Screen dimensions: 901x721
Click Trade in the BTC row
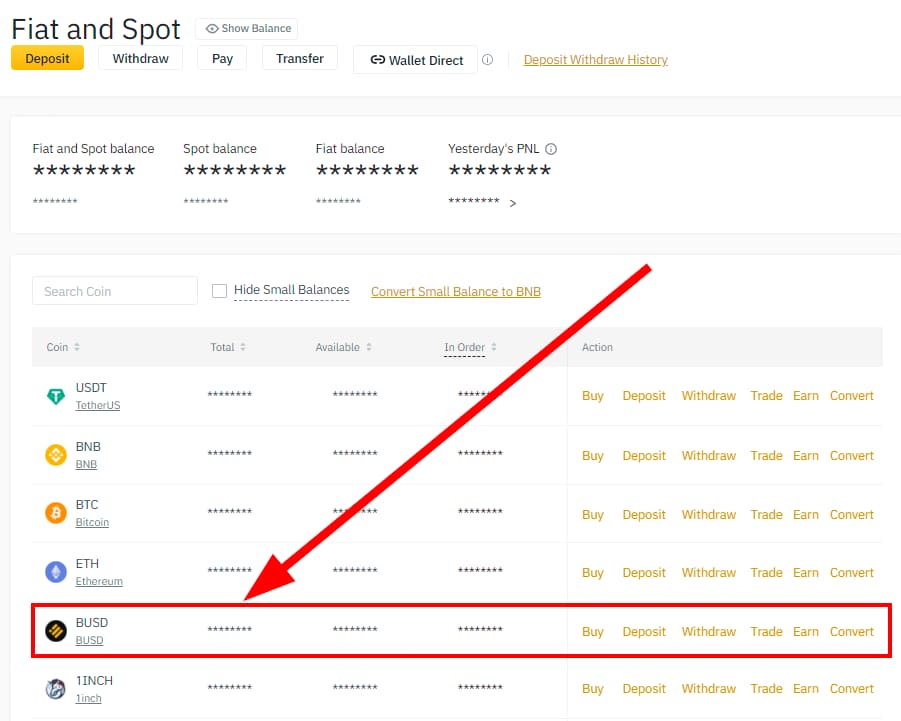click(x=766, y=515)
